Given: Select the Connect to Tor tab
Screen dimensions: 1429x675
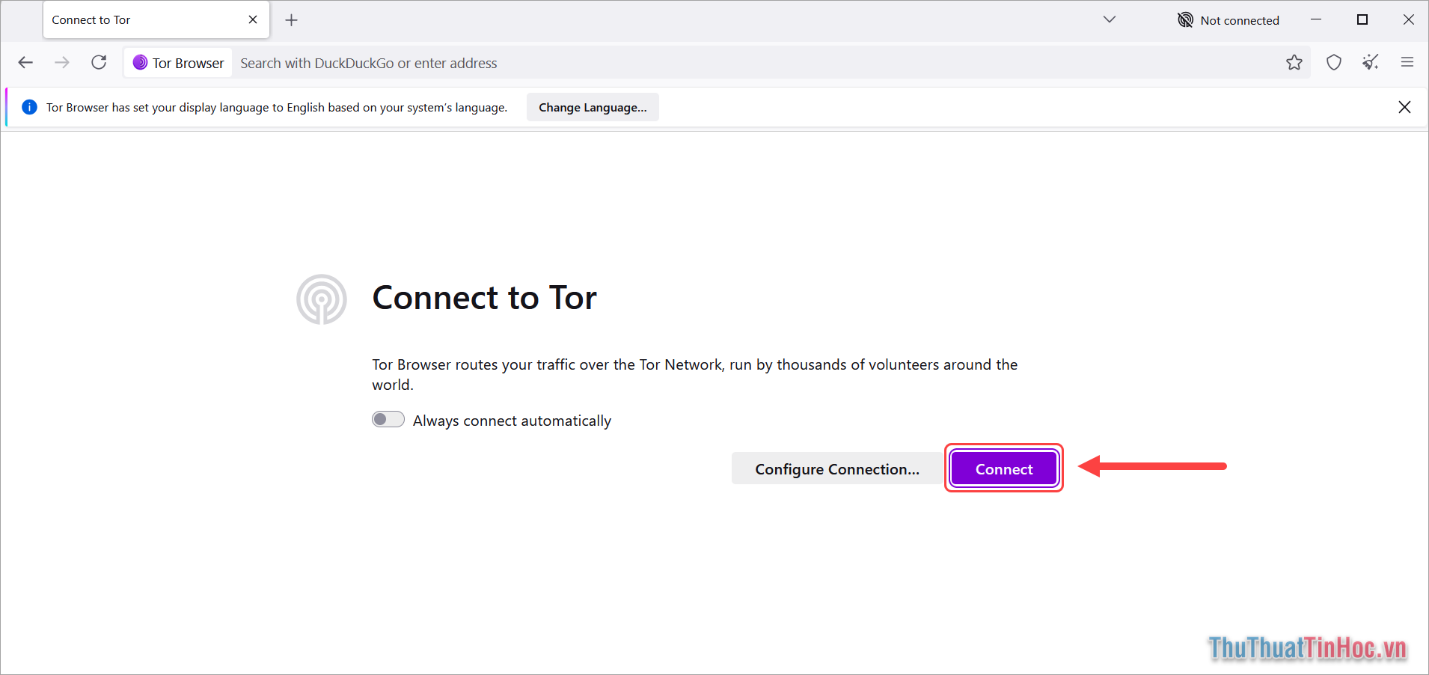Looking at the screenshot, I should pos(156,20).
